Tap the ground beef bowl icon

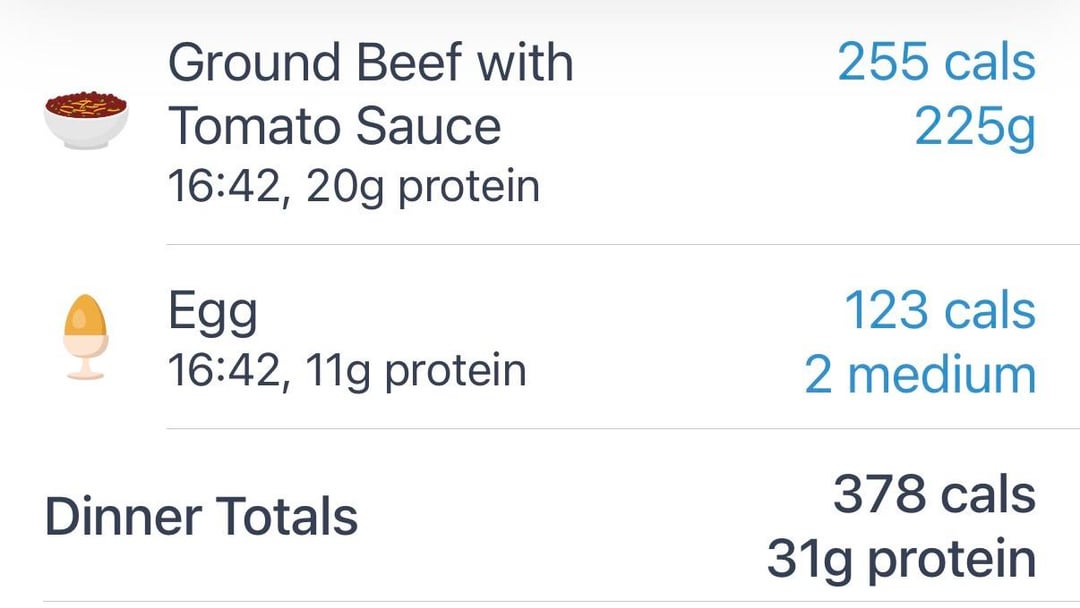tap(86, 119)
